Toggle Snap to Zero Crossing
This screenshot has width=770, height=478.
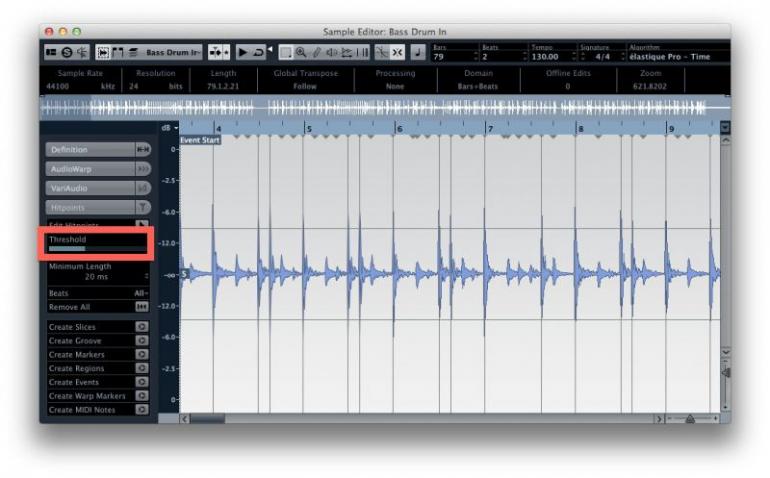coord(382,52)
